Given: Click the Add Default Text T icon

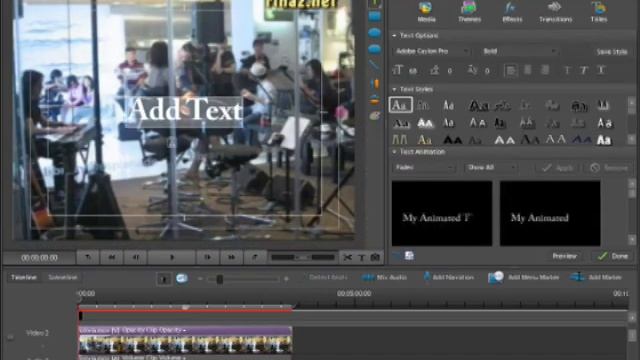Looking at the screenshot, I should (362, 257).
